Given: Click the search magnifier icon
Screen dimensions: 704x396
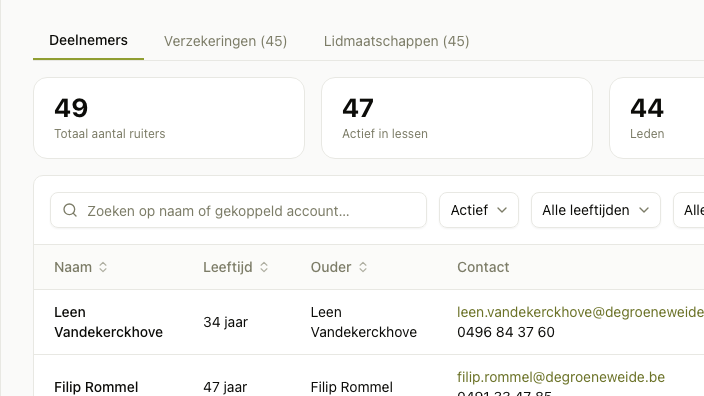Looking at the screenshot, I should pos(70,210).
